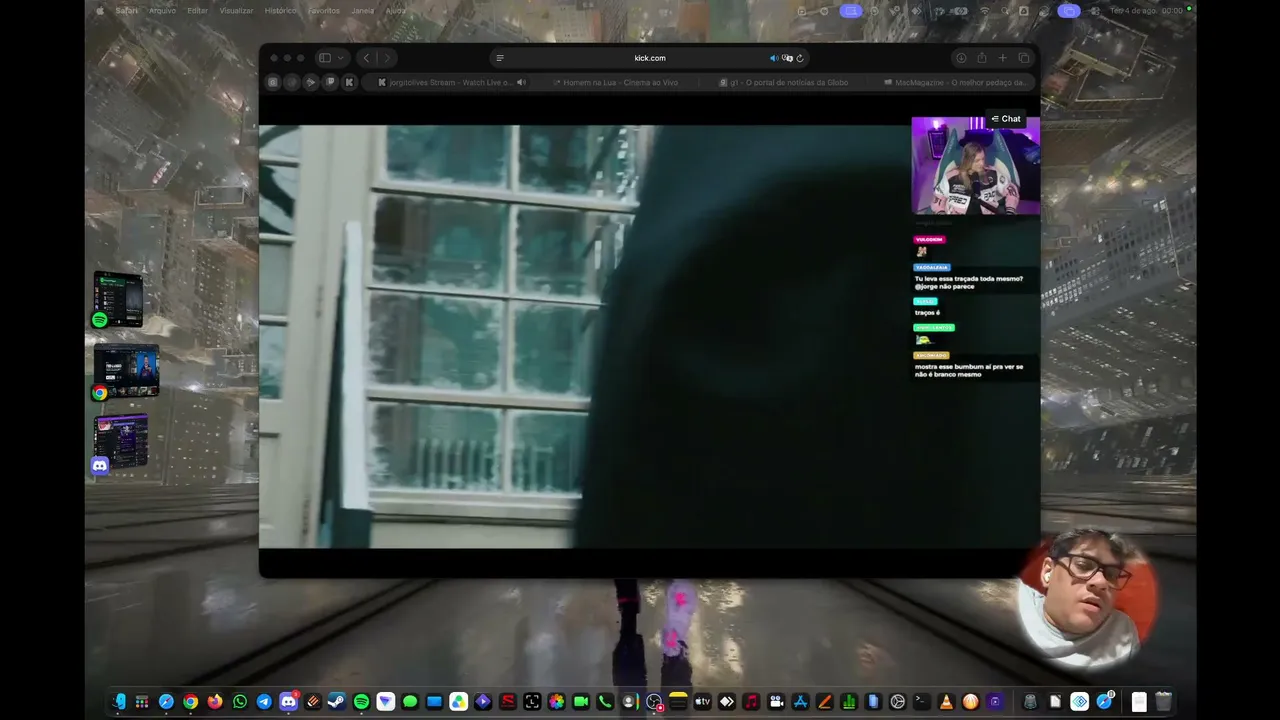This screenshot has height=720, width=1280.
Task: Open WhatsApp from the Dock
Action: [x=240, y=702]
